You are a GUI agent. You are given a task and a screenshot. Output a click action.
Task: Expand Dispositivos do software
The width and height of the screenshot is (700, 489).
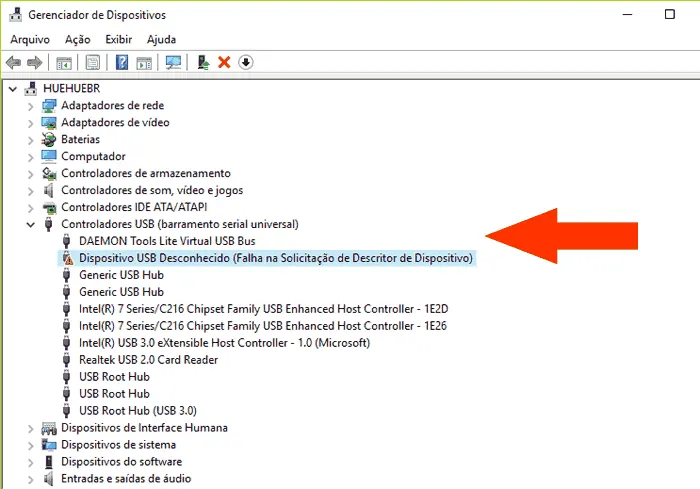click(30, 463)
